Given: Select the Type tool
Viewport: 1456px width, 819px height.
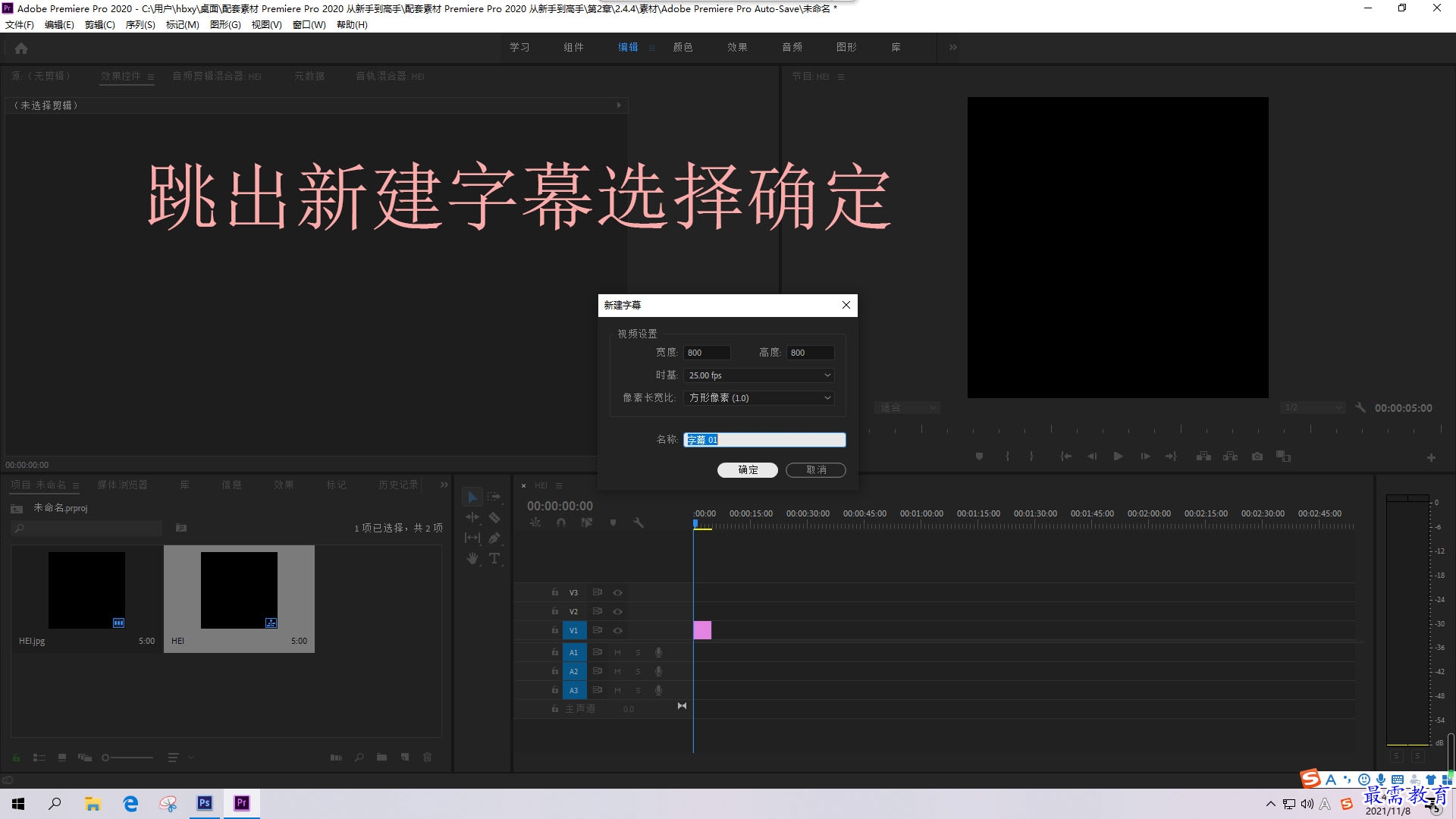Looking at the screenshot, I should 494,558.
